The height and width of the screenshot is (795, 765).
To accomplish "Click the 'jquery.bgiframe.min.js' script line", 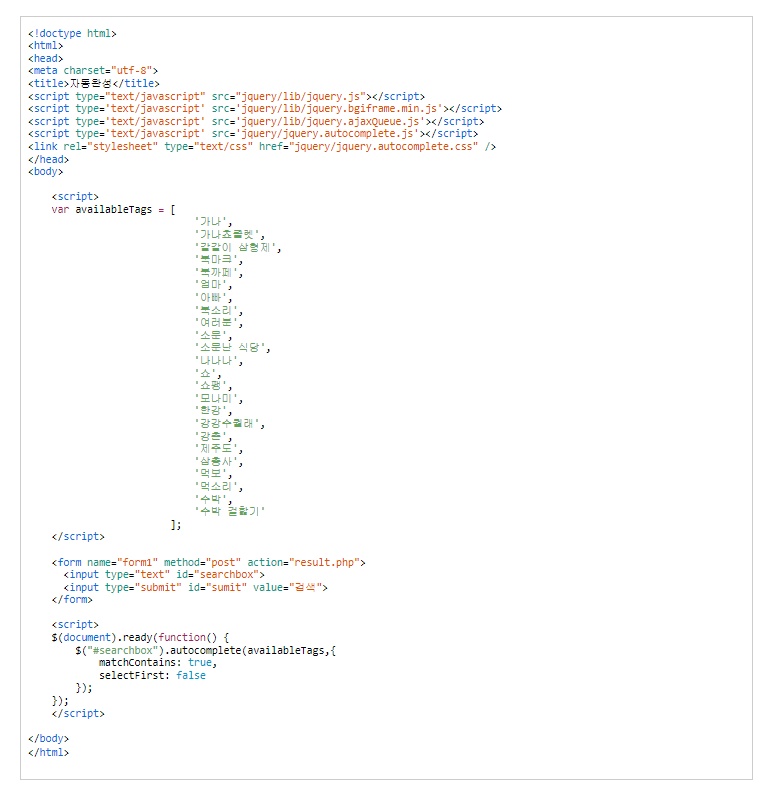I will 265,109.
